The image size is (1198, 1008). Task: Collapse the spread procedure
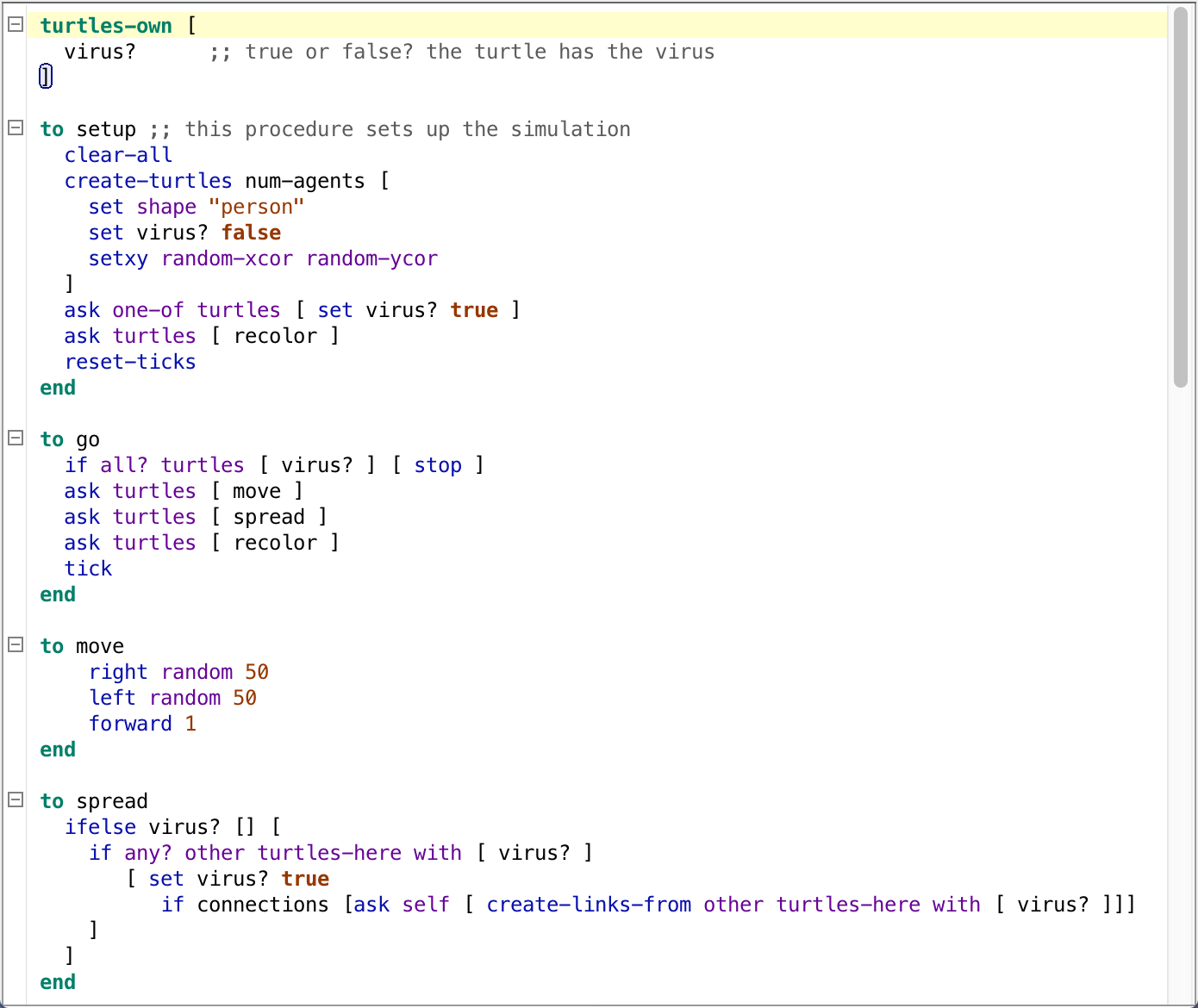(x=14, y=800)
